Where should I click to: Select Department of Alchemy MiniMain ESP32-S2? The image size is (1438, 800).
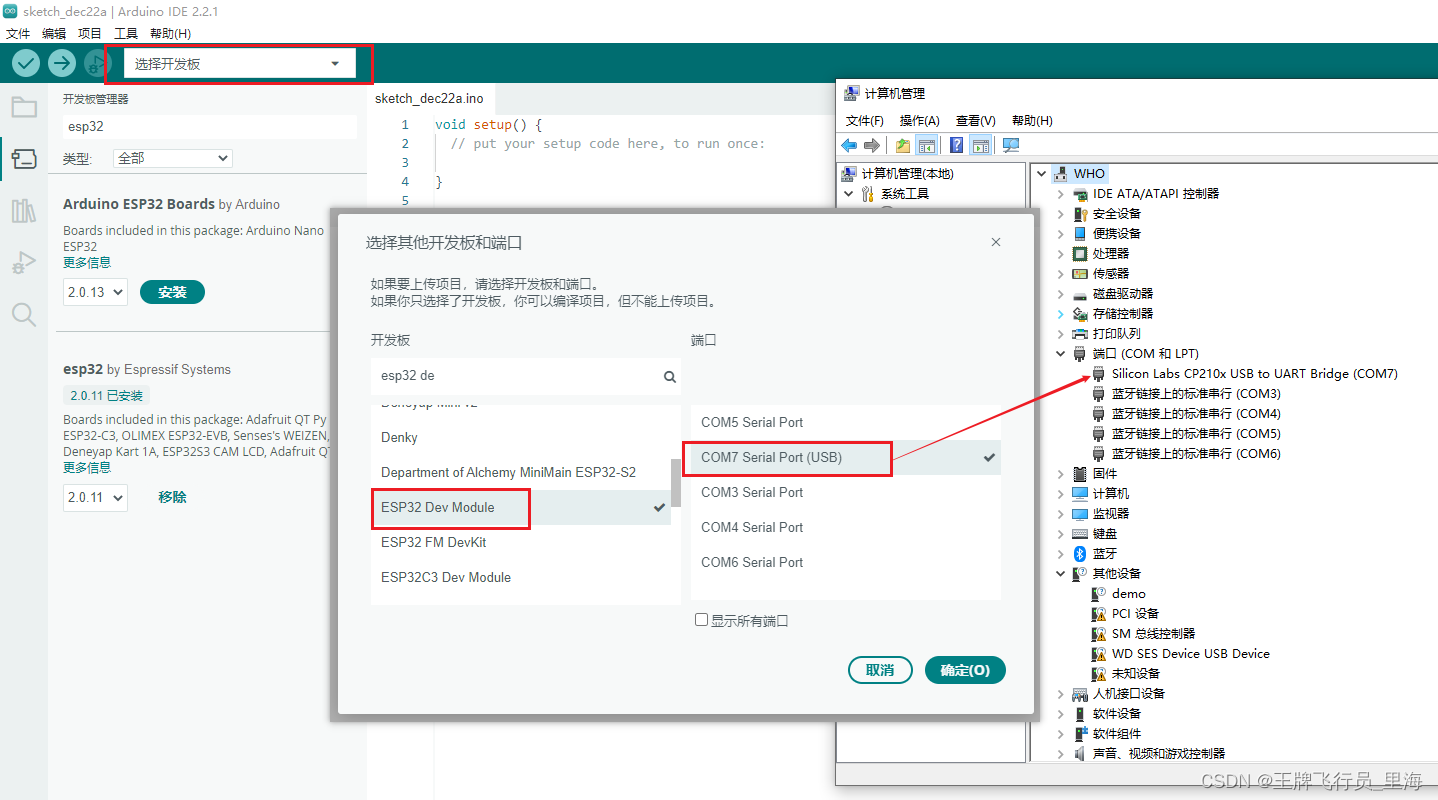pyautogui.click(x=521, y=472)
